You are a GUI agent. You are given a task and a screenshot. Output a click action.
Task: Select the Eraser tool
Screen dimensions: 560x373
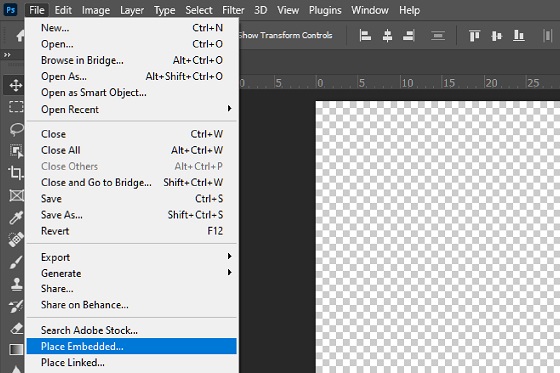(x=16, y=328)
